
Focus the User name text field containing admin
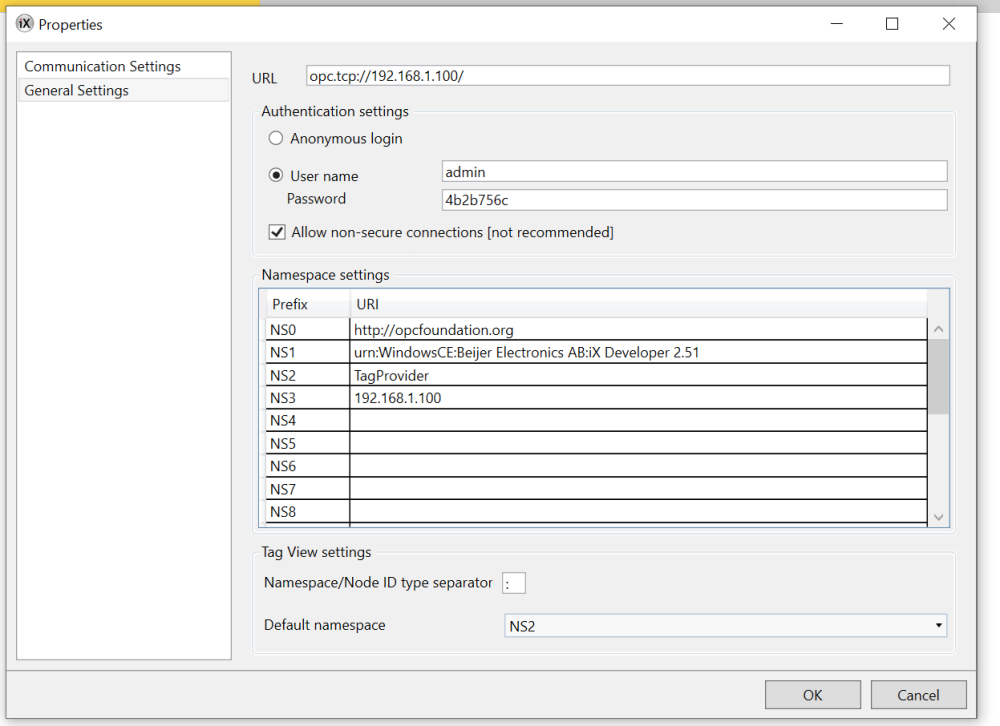click(695, 172)
